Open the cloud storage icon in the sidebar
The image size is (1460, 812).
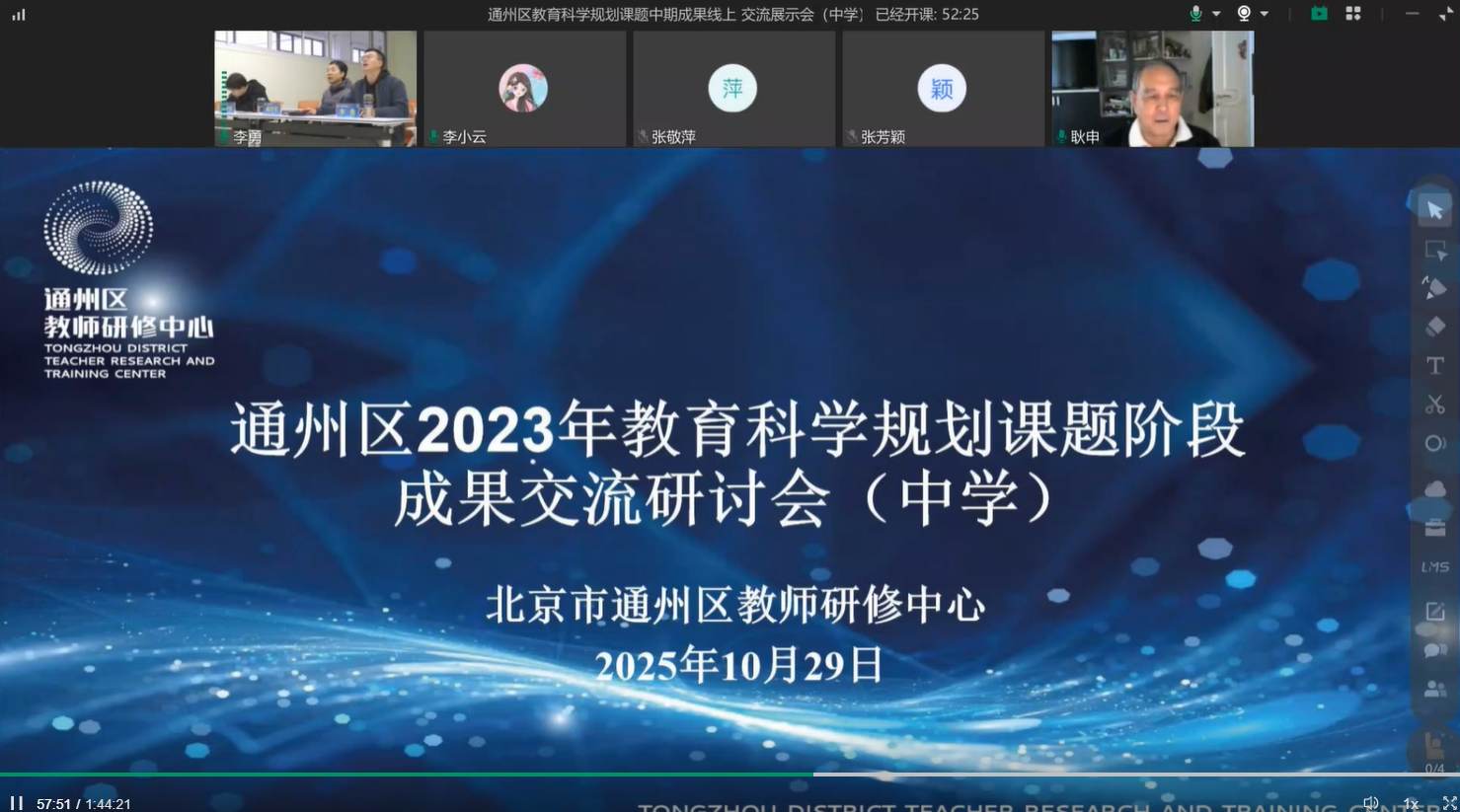coord(1434,486)
